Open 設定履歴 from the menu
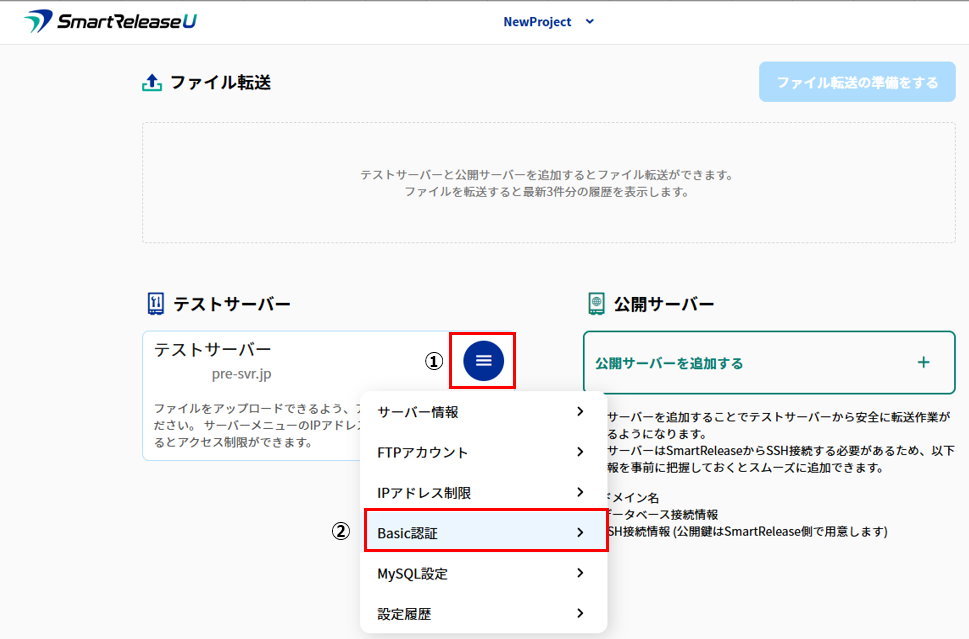Viewport: 969px width, 639px height. [x=404, y=614]
